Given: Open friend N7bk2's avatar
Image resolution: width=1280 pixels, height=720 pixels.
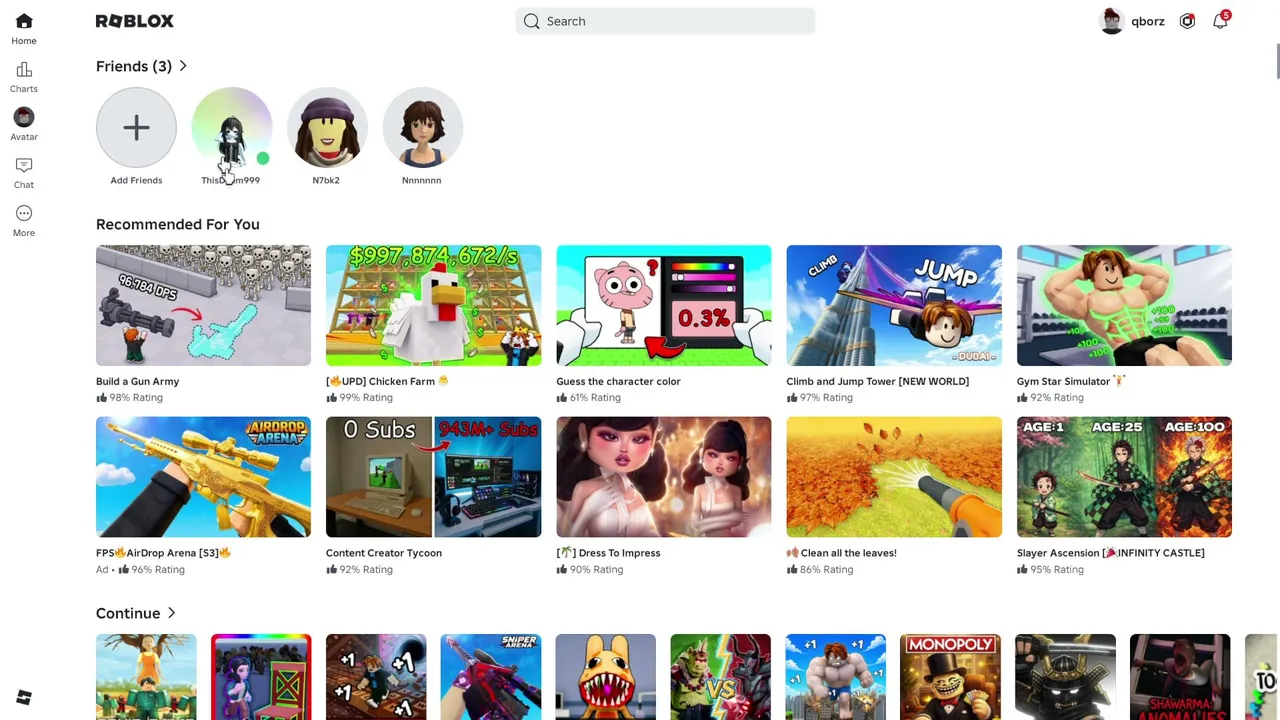Looking at the screenshot, I should click(327, 127).
